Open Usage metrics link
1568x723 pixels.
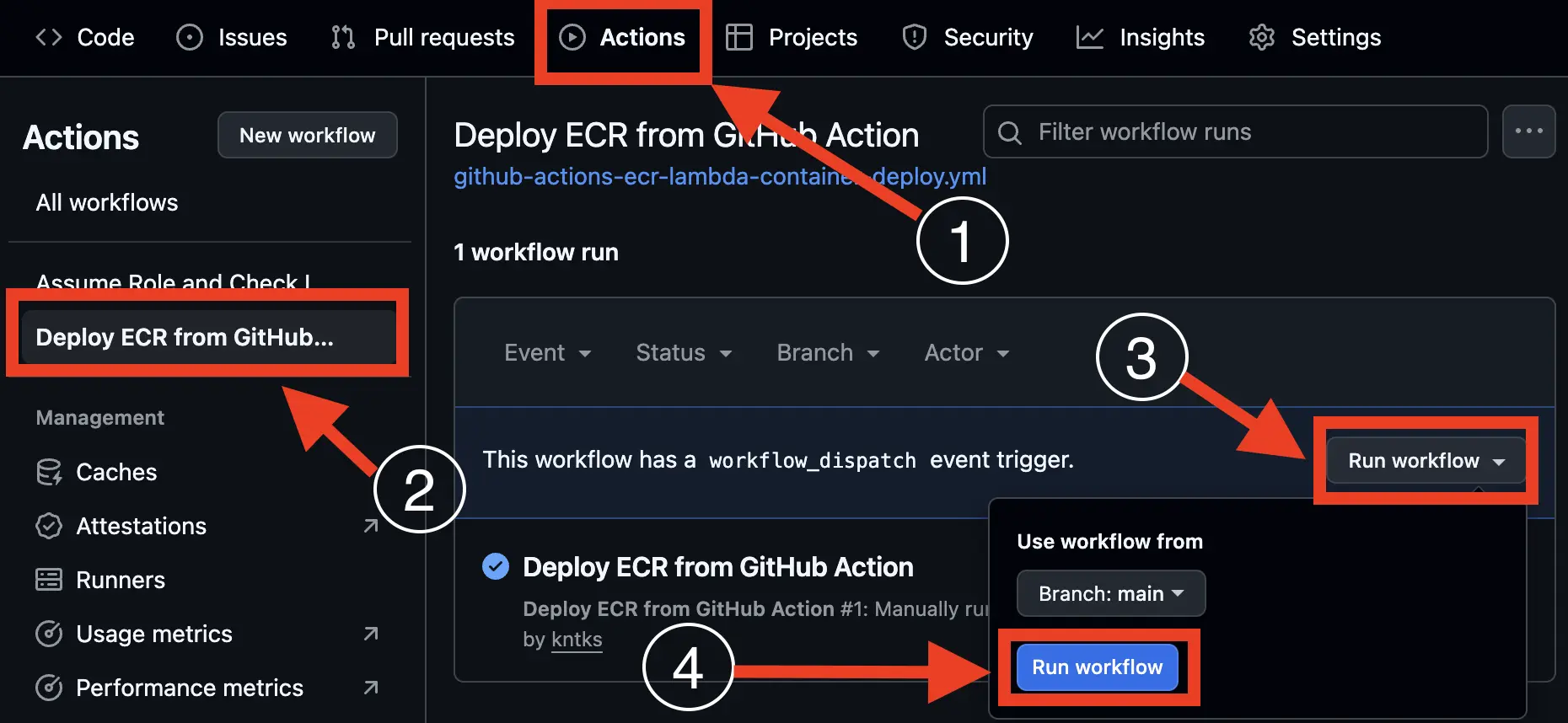pos(154,634)
